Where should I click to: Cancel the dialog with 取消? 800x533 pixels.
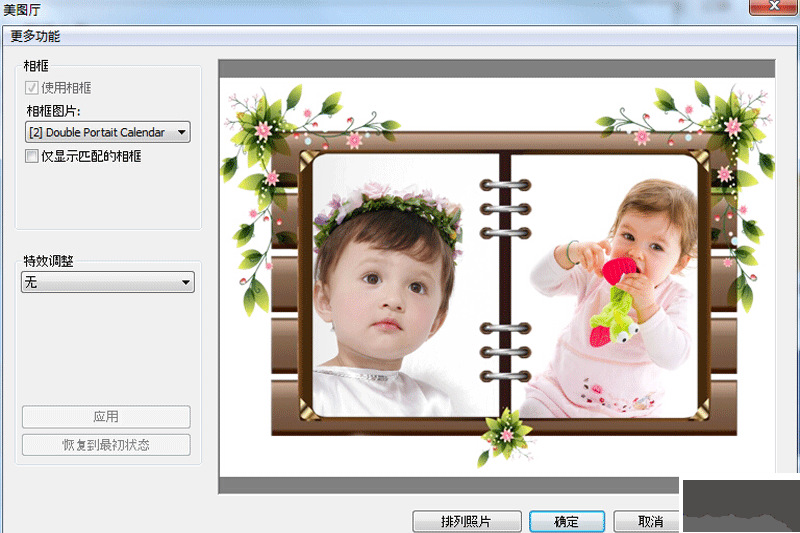pyautogui.click(x=649, y=521)
